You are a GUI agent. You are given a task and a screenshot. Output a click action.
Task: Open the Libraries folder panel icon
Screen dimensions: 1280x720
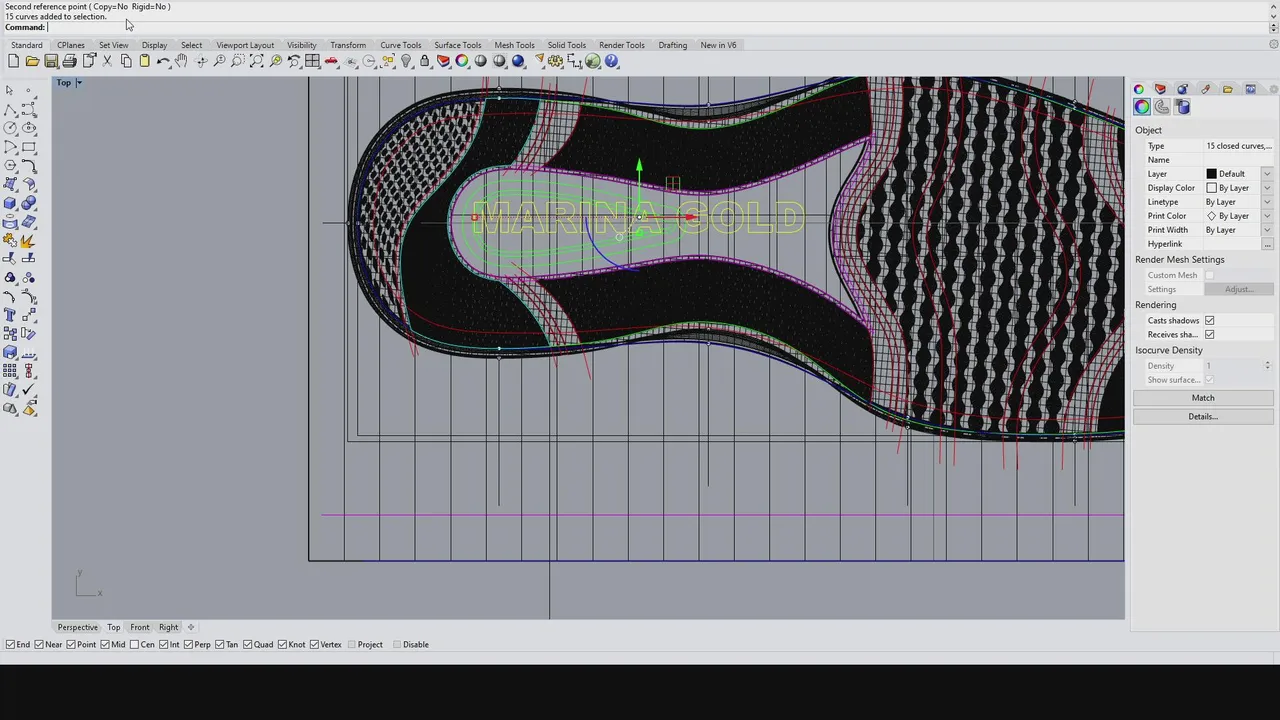coord(1228,89)
